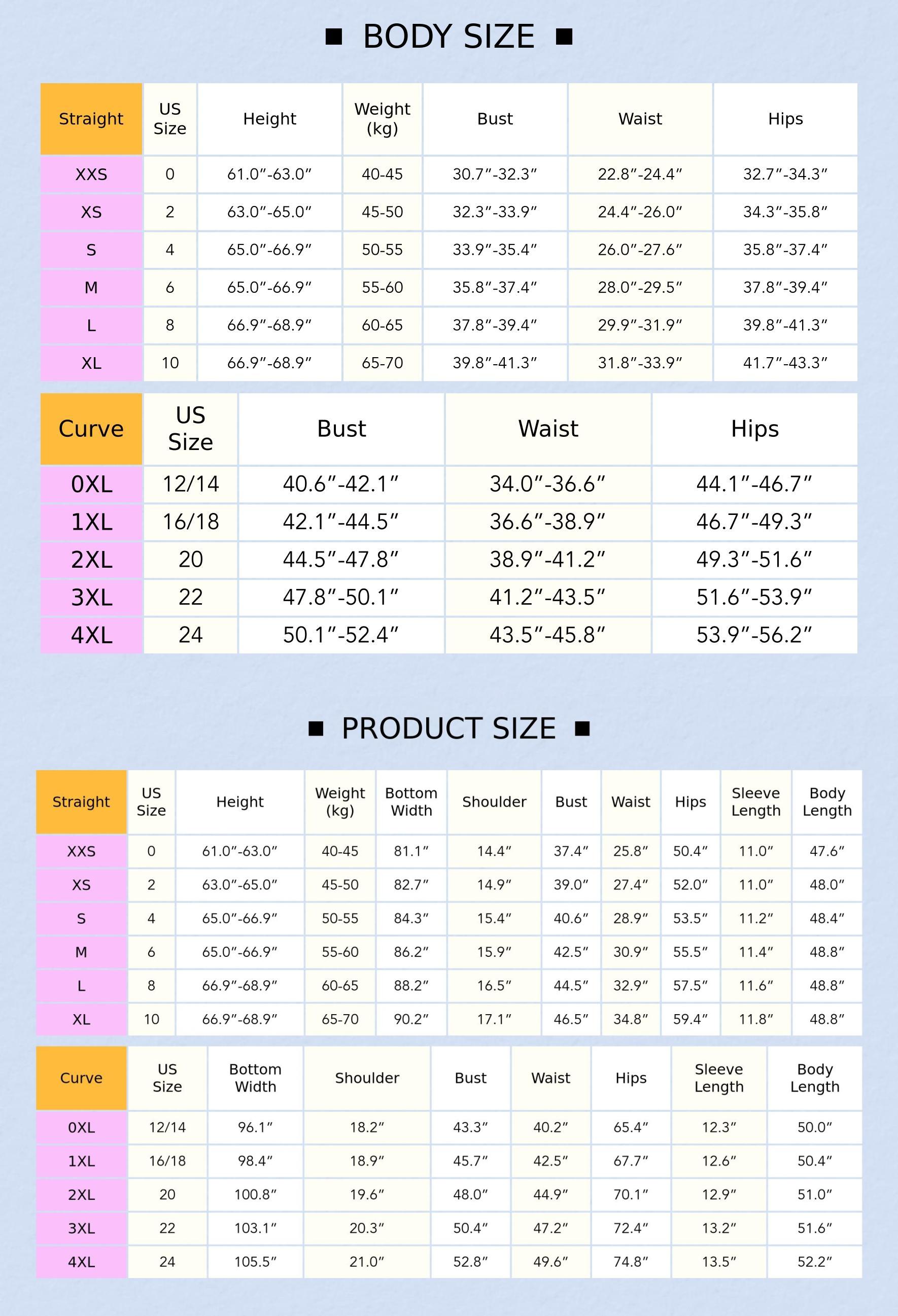Select the 4XL bust value 50.1"-52.4"
898x1316 pixels.
click(x=341, y=635)
